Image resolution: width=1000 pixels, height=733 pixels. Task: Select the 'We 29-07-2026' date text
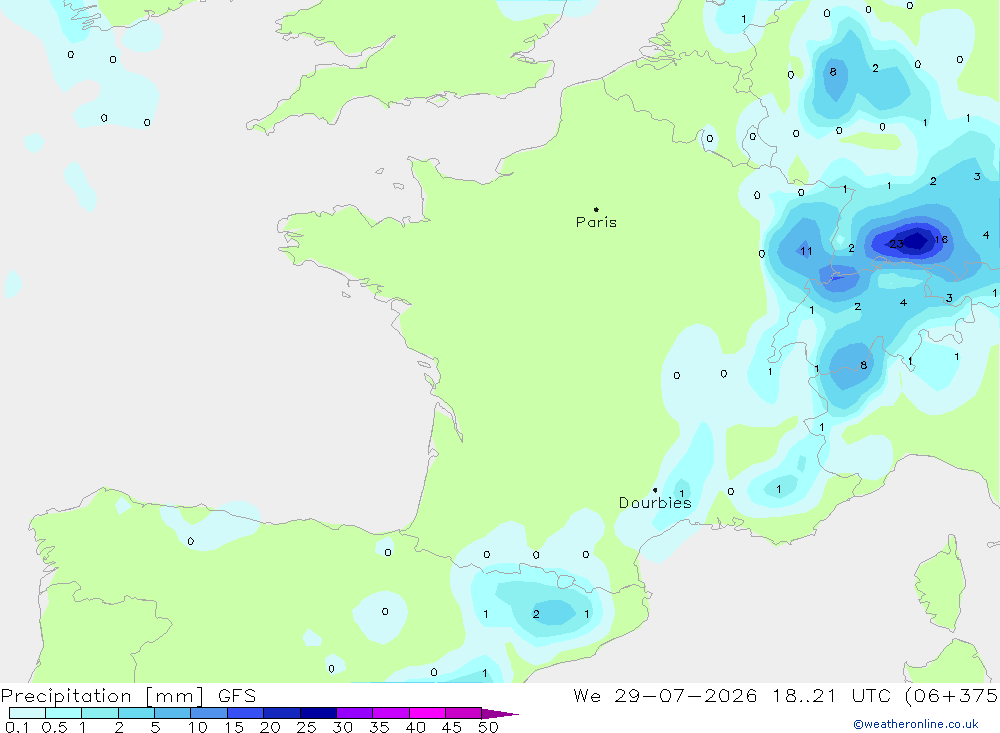click(x=665, y=696)
